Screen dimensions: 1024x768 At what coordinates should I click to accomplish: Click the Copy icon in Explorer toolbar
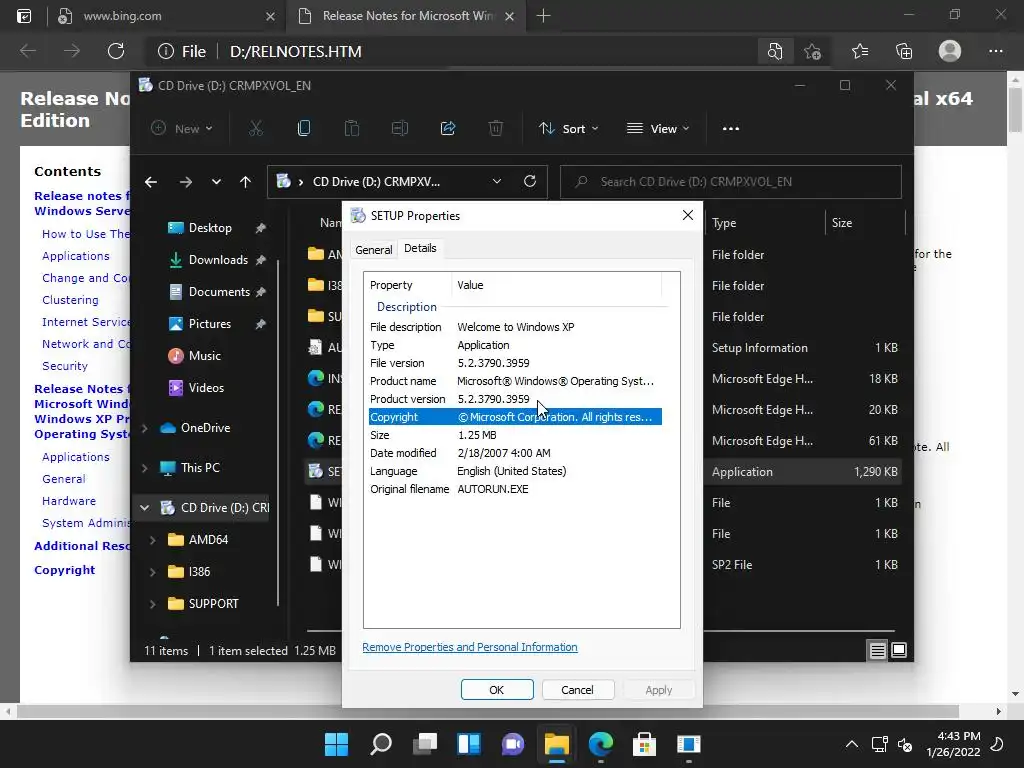(304, 129)
